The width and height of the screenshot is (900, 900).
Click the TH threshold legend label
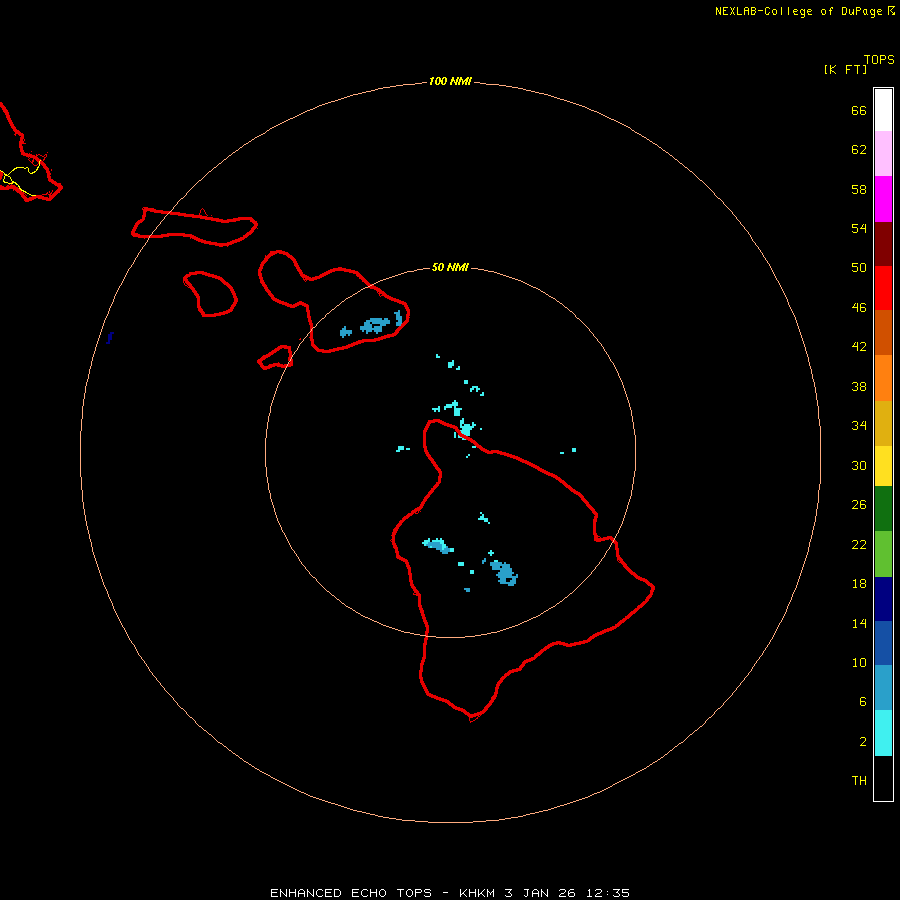click(859, 780)
